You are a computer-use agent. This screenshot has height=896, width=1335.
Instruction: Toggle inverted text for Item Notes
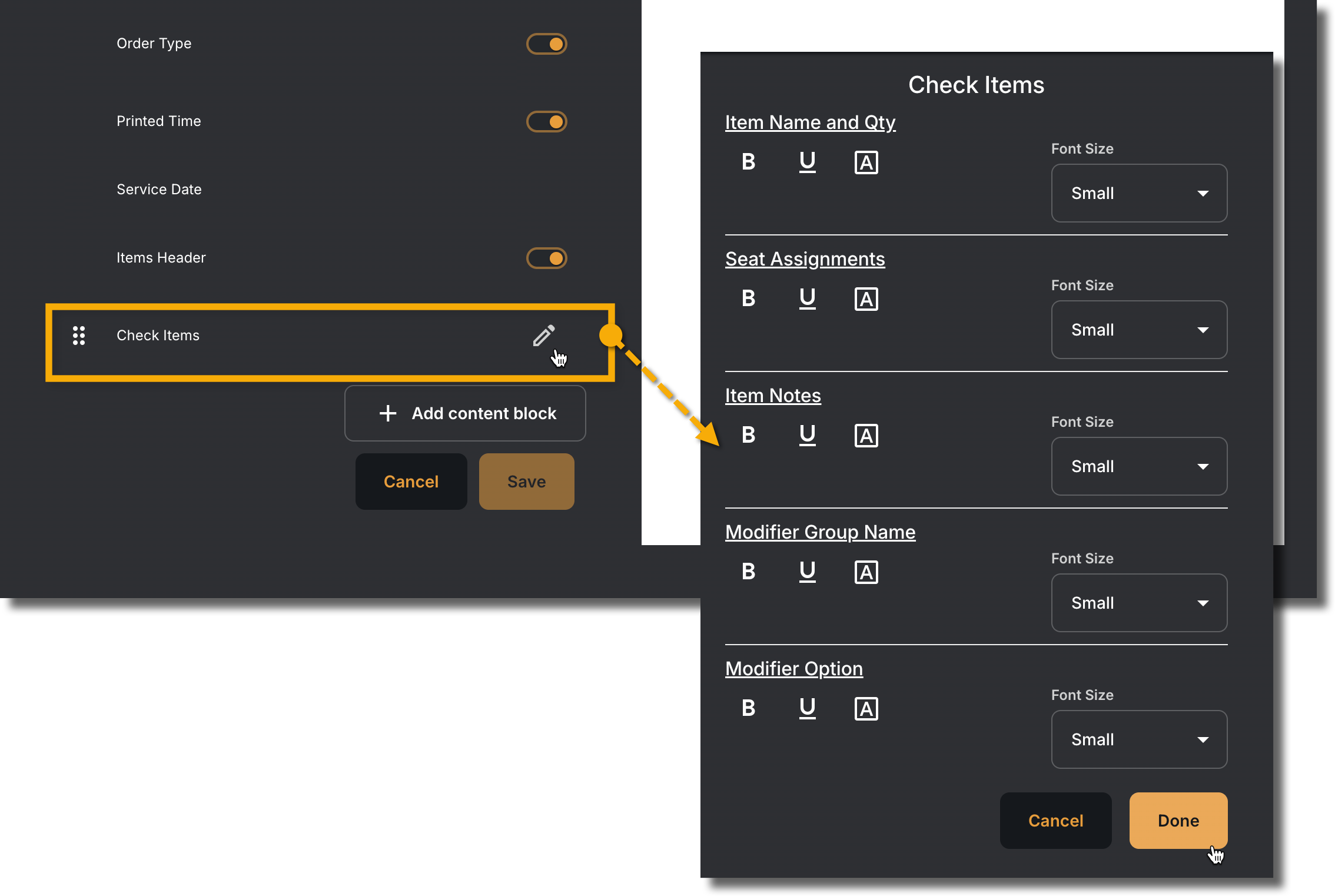866,436
